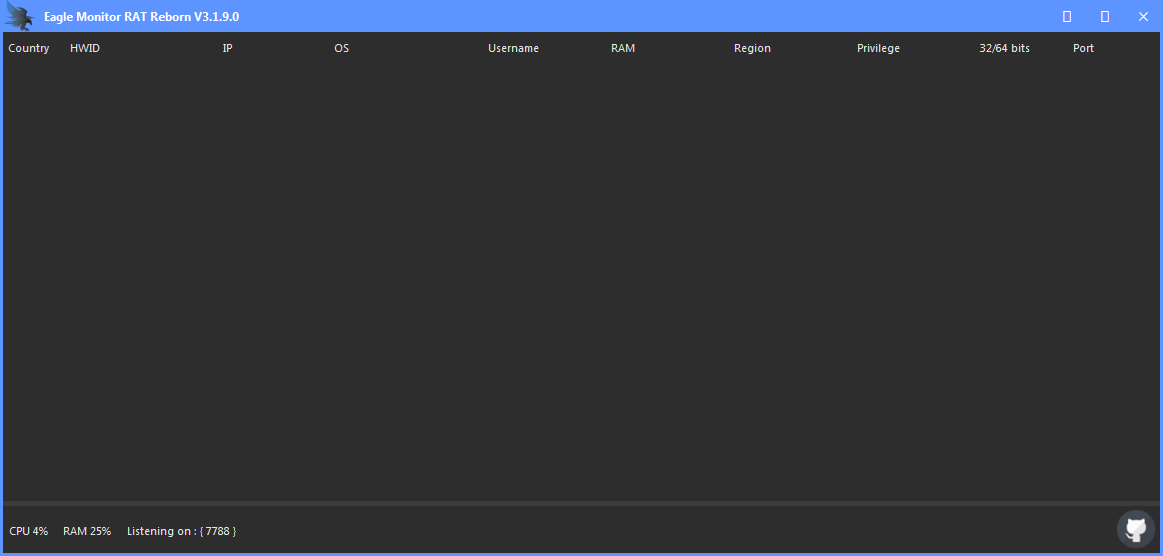This screenshot has width=1163, height=556.
Task: Click the Port column header
Action: [1083, 48]
